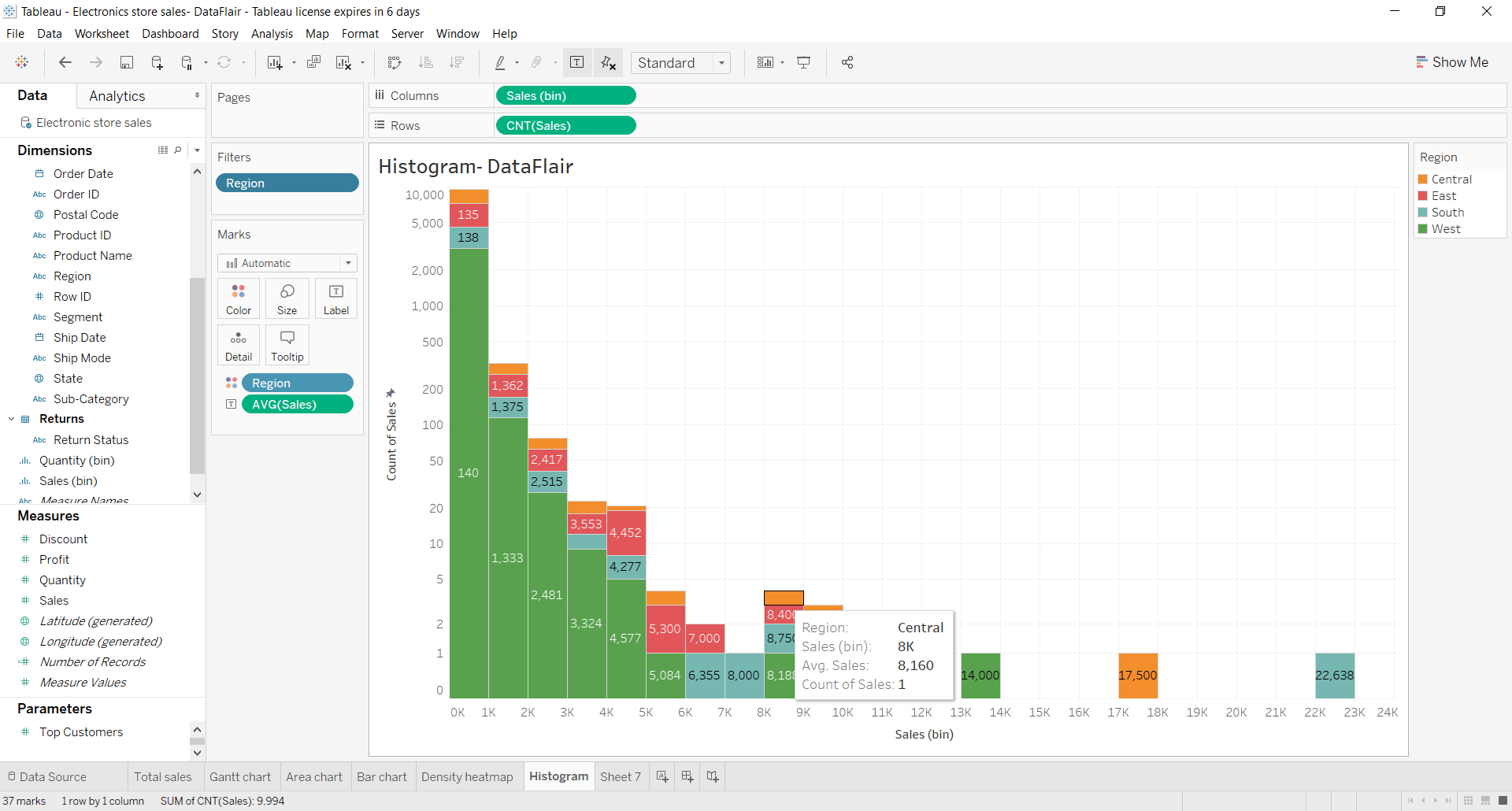
Task: Select the Detail shelf on the Marks card
Action: tap(238, 344)
